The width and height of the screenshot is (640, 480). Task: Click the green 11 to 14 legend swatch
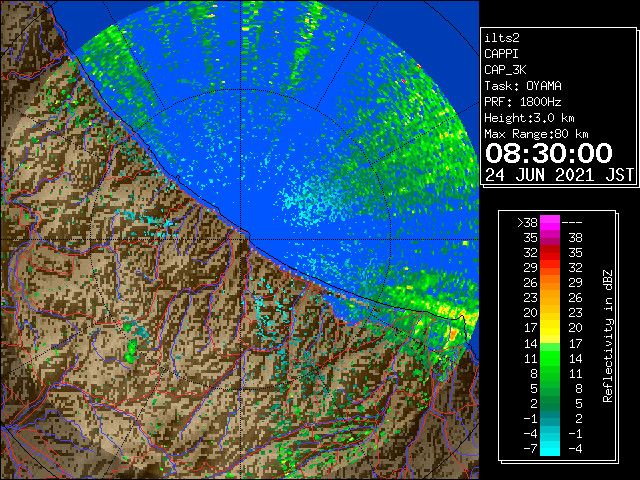point(550,358)
